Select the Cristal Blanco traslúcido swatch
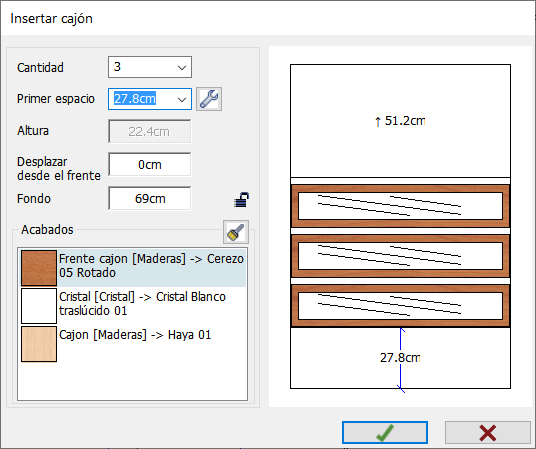The height and width of the screenshot is (449, 536). 39,306
